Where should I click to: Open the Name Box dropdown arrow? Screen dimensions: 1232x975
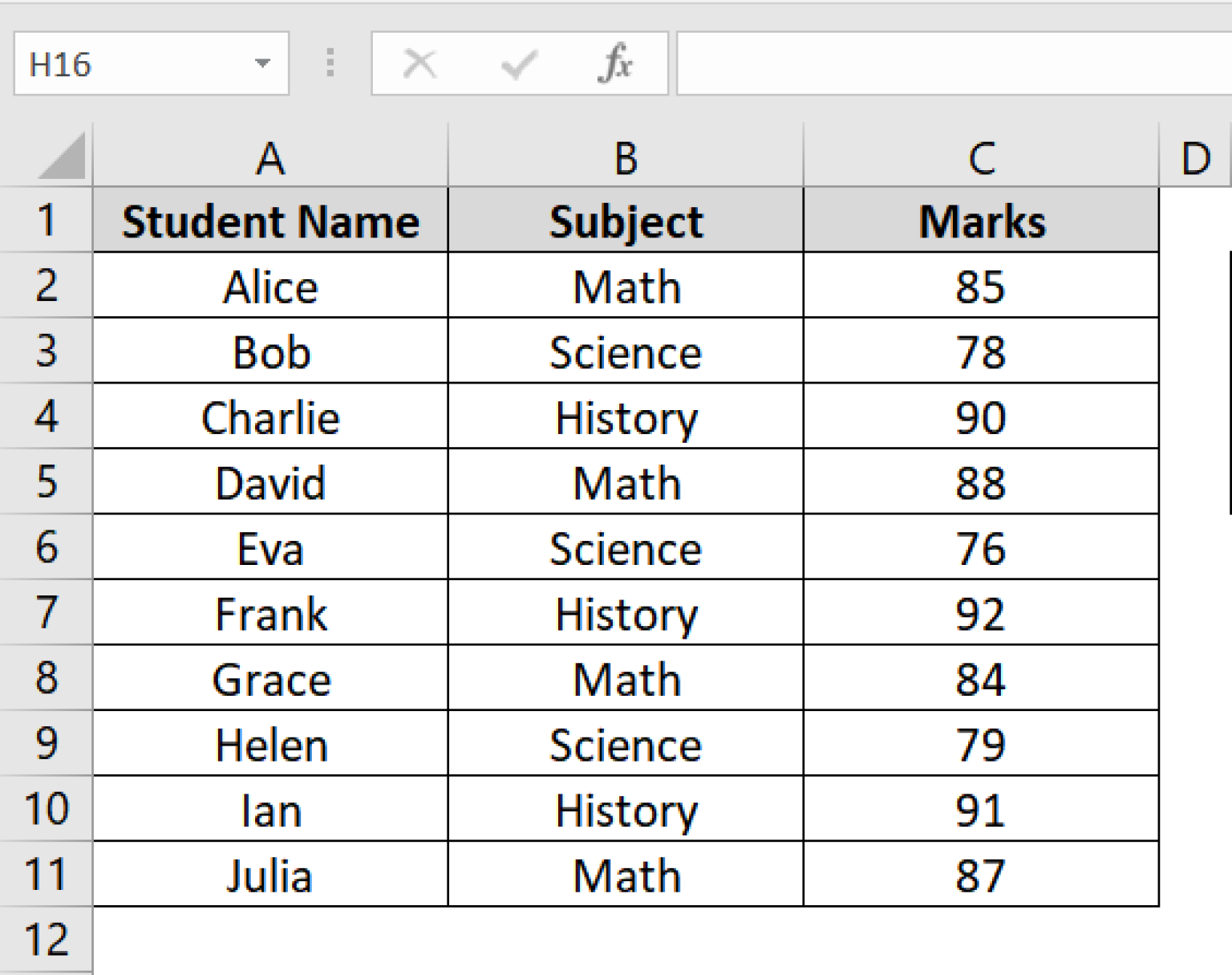(265, 64)
